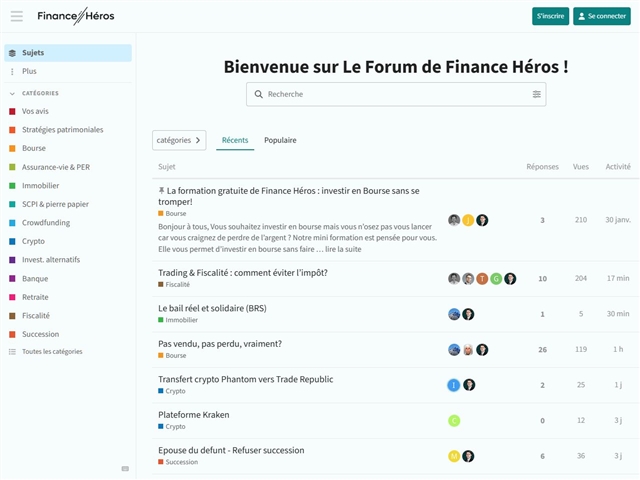The width and height of the screenshot is (640, 480).
Task: Select Sujets in the sidebar
Action: [68, 53]
